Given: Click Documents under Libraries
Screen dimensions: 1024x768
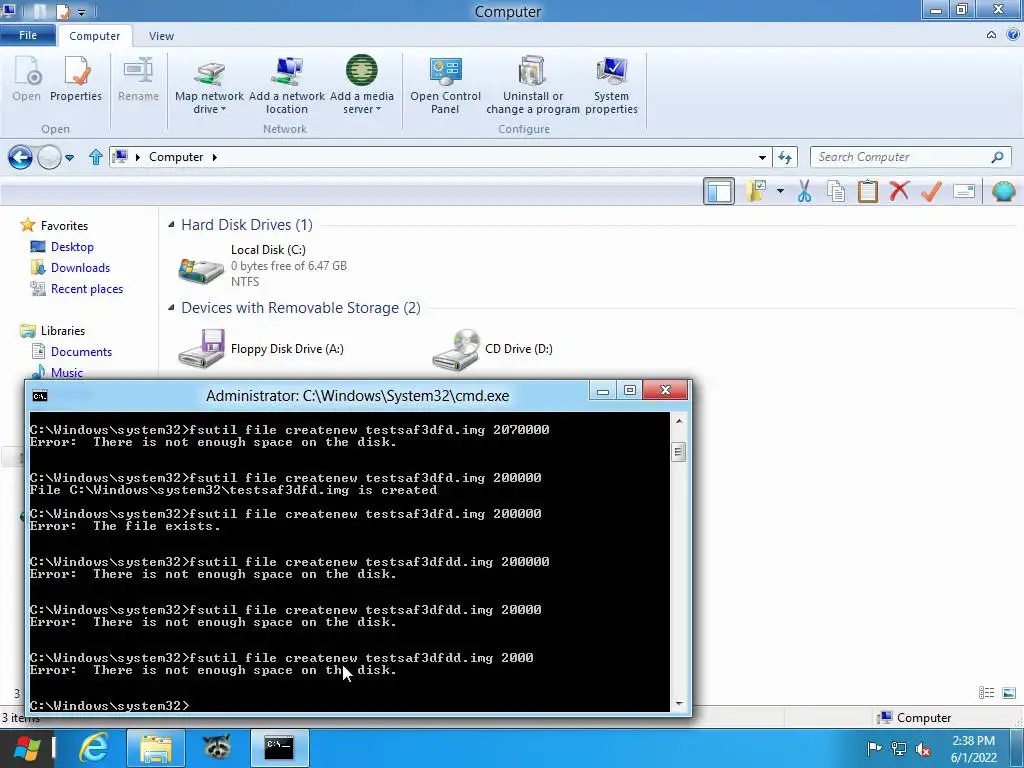Looking at the screenshot, I should tap(82, 352).
